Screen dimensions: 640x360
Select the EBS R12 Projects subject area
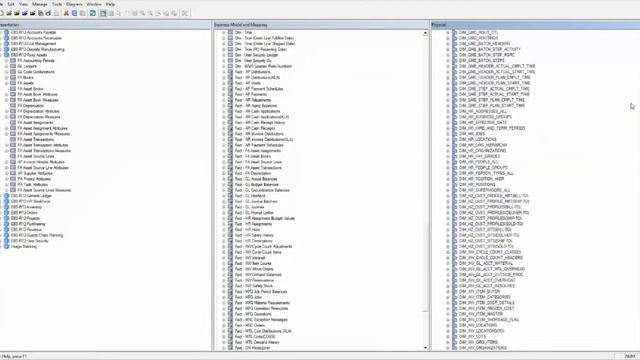coord(25,218)
